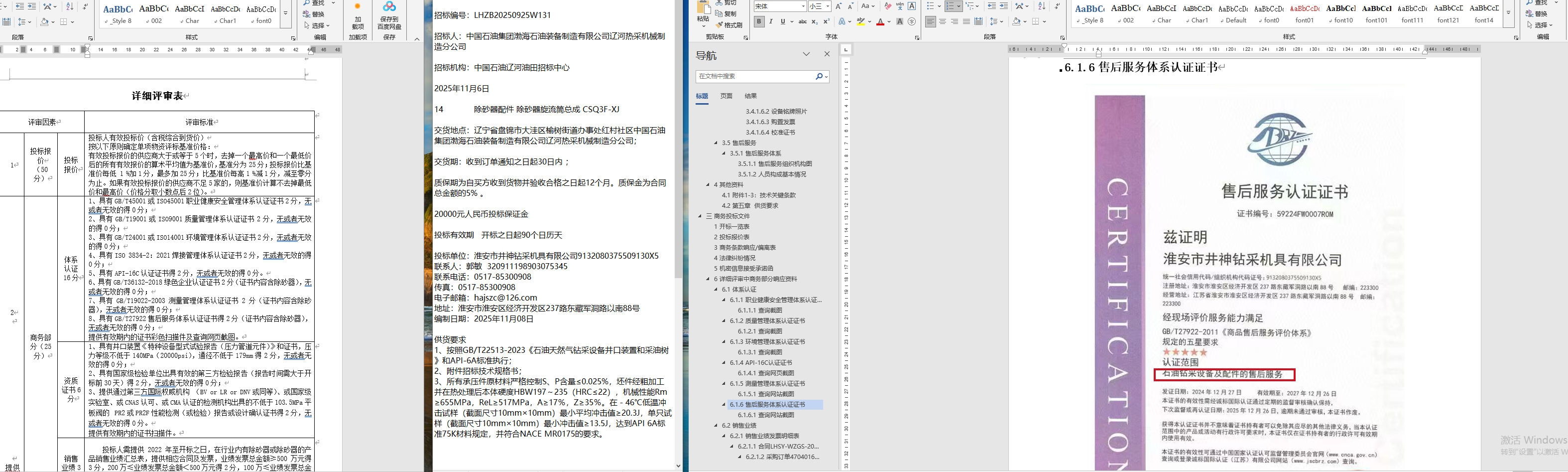Click Copy (复制) in the right window clipboard group
The height and width of the screenshot is (472, 1568).
(725, 13)
